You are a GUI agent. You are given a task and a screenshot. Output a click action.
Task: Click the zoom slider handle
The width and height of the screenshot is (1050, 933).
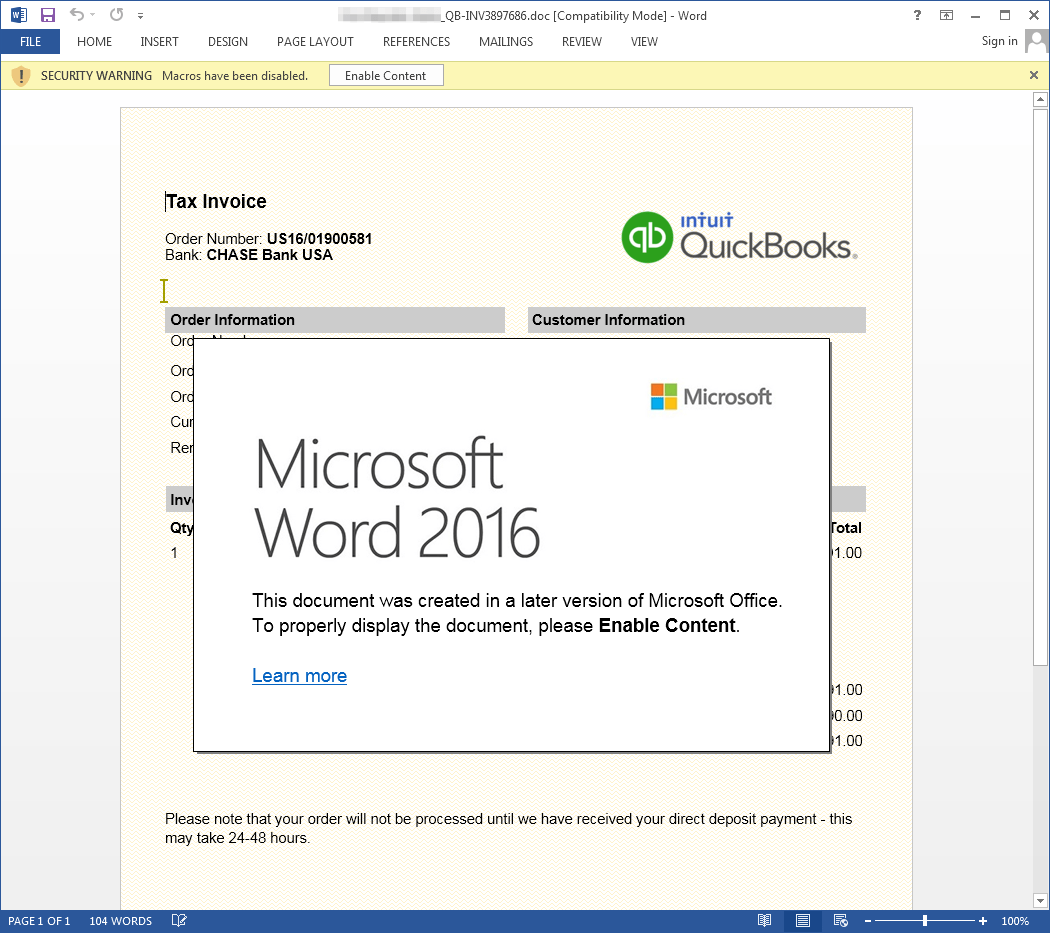click(925, 921)
